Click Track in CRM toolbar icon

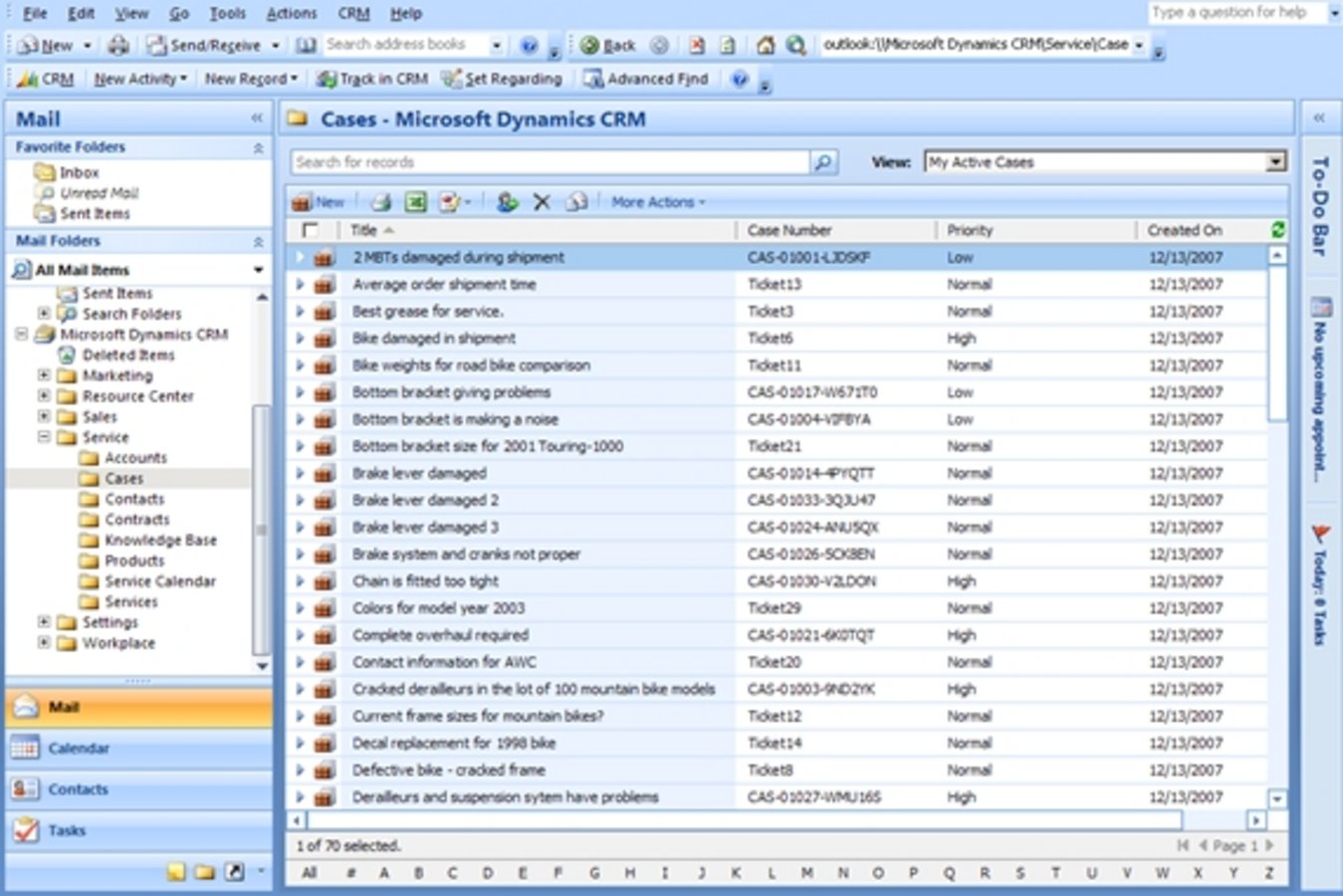click(x=371, y=79)
